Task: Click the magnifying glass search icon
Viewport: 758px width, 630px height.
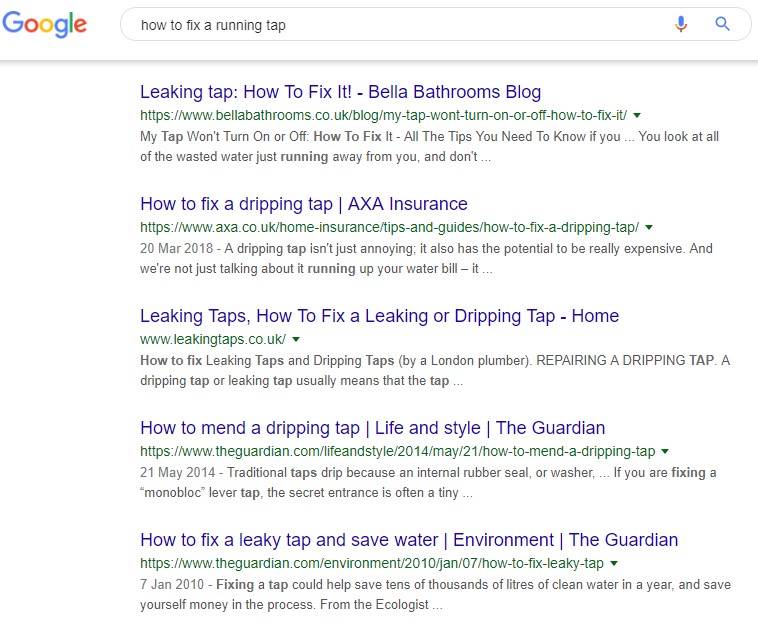Action: click(x=723, y=25)
